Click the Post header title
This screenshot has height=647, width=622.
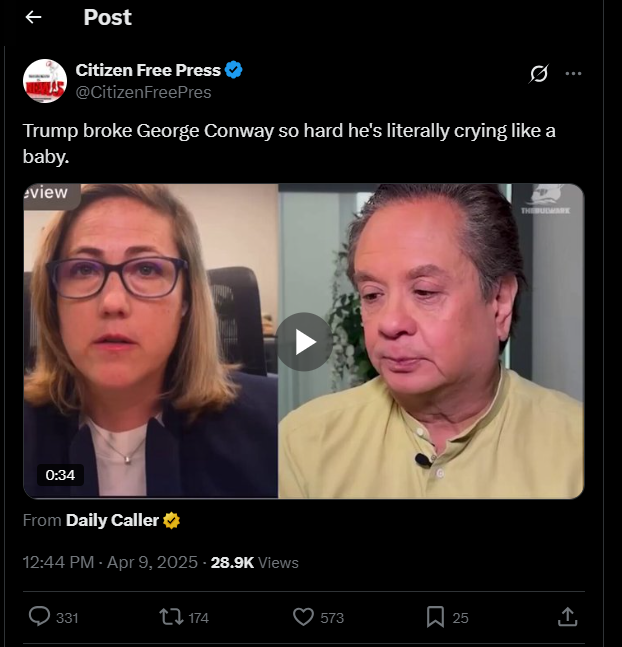coord(107,17)
